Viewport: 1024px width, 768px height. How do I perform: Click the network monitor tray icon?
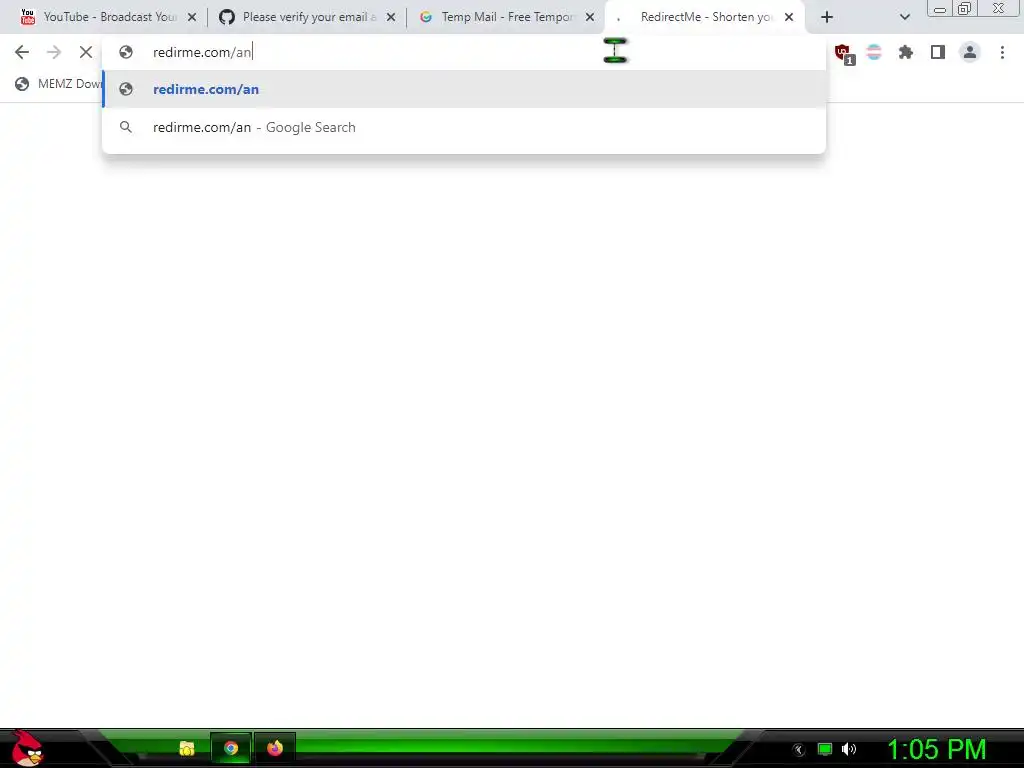point(825,749)
